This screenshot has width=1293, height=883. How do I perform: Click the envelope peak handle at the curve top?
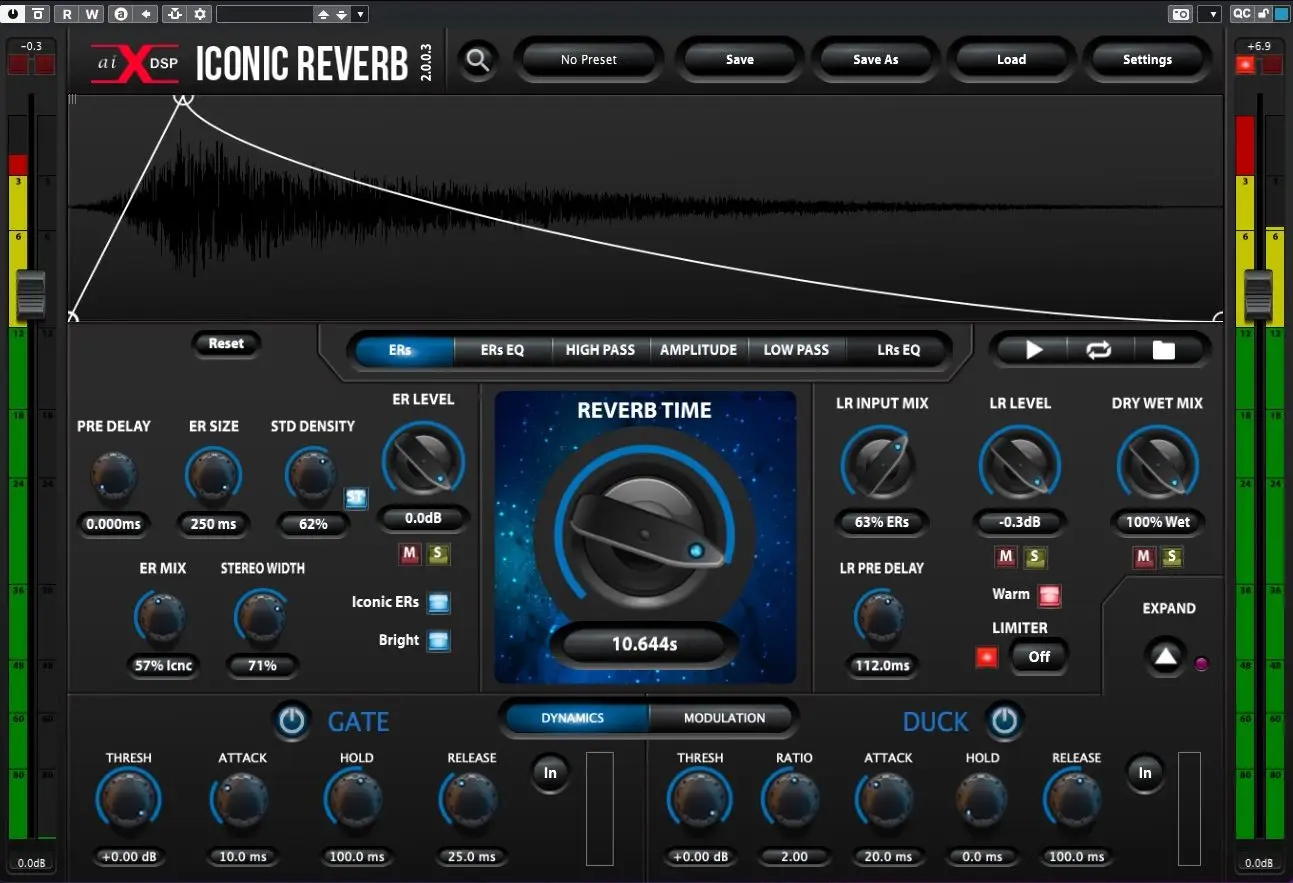[x=183, y=98]
